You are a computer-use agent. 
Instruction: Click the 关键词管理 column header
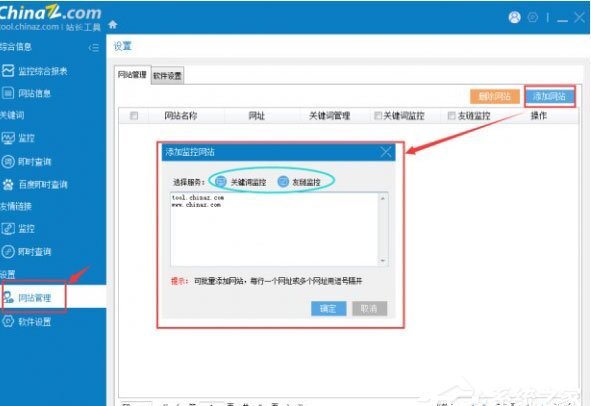click(x=329, y=116)
